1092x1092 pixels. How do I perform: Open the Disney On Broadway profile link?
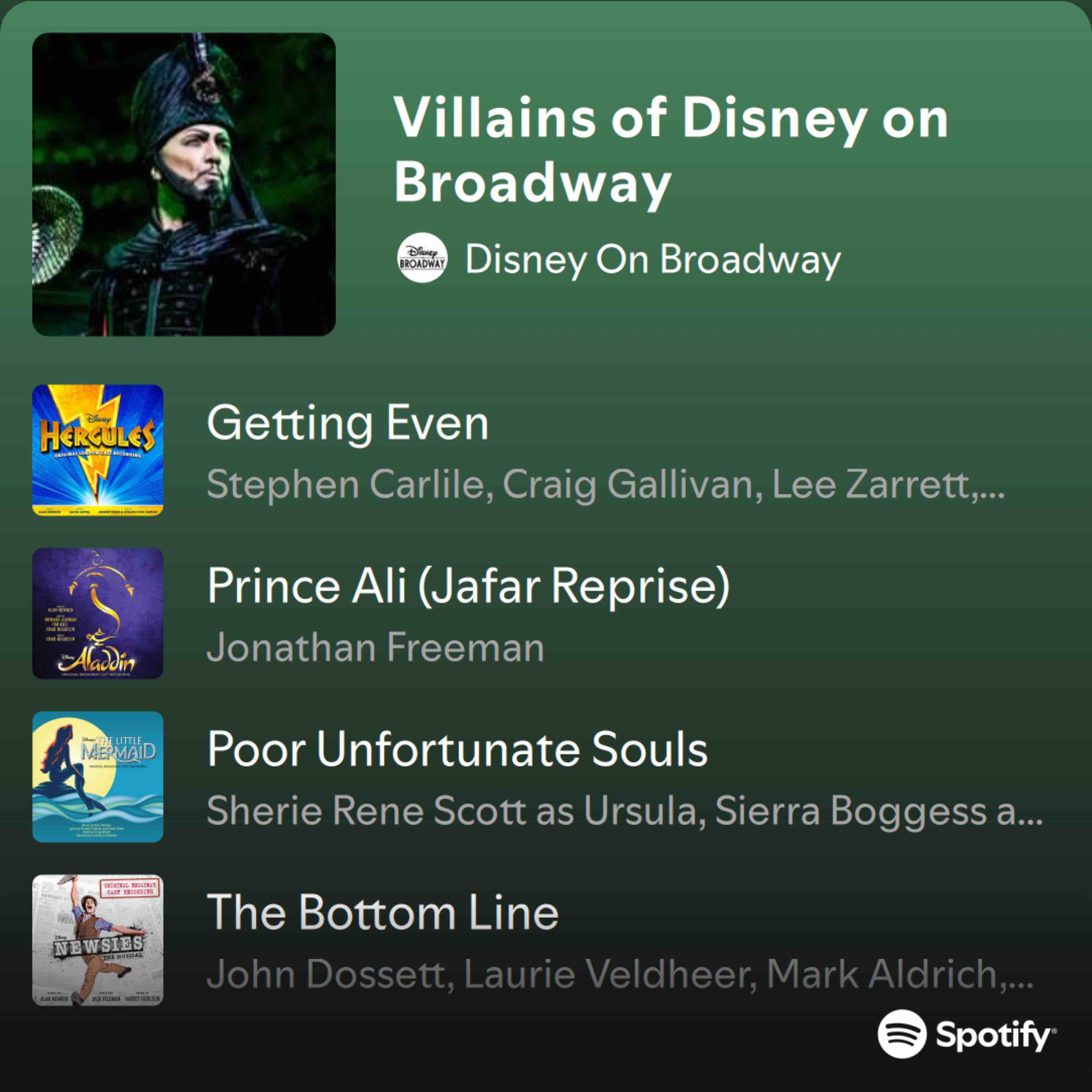(653, 259)
